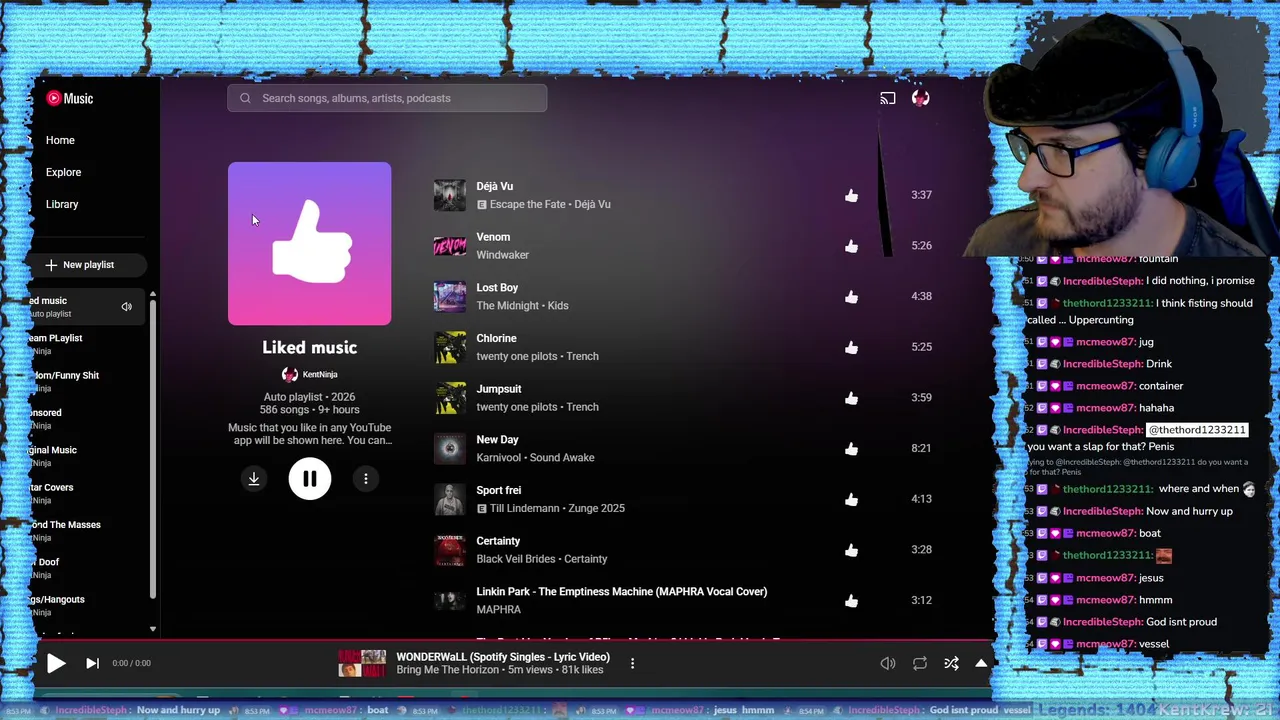The image size is (1280, 720).
Task: Click the cast to device icon
Action: click(887, 98)
